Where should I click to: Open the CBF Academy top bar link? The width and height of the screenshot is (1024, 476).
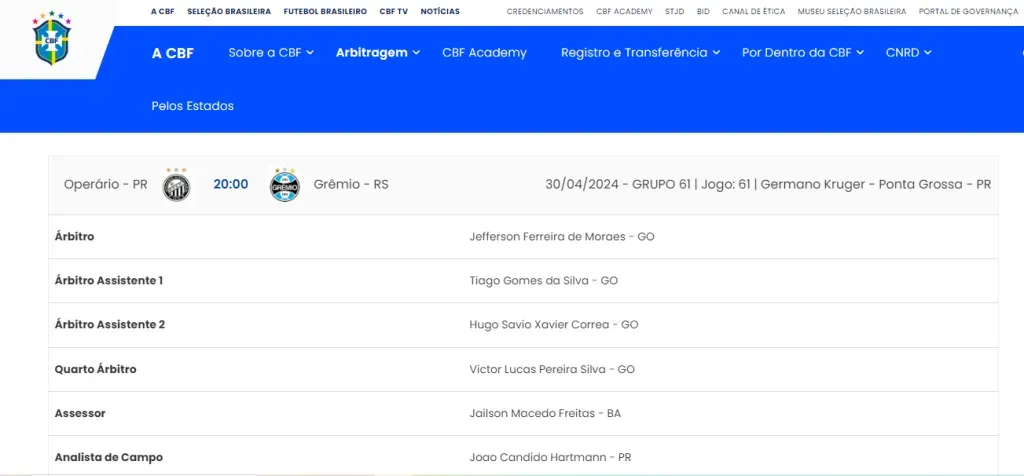624,12
